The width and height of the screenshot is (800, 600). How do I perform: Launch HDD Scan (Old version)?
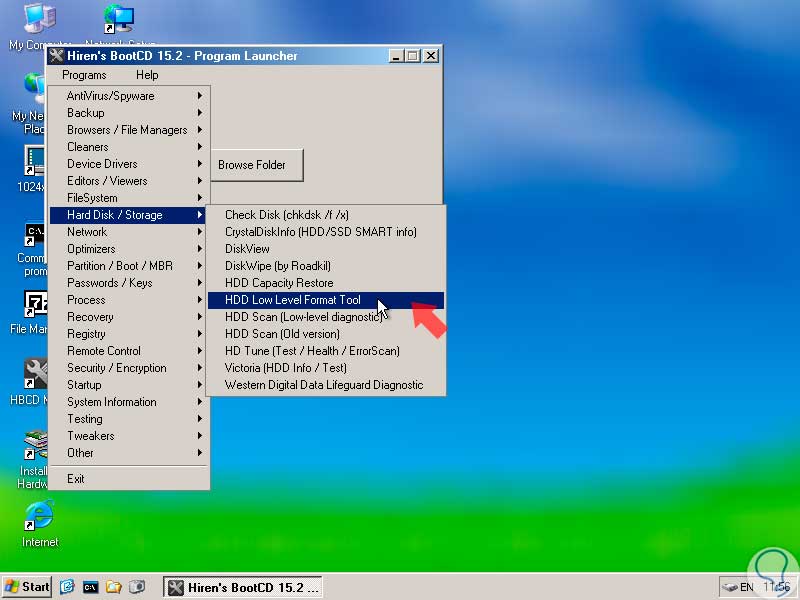tap(326, 334)
